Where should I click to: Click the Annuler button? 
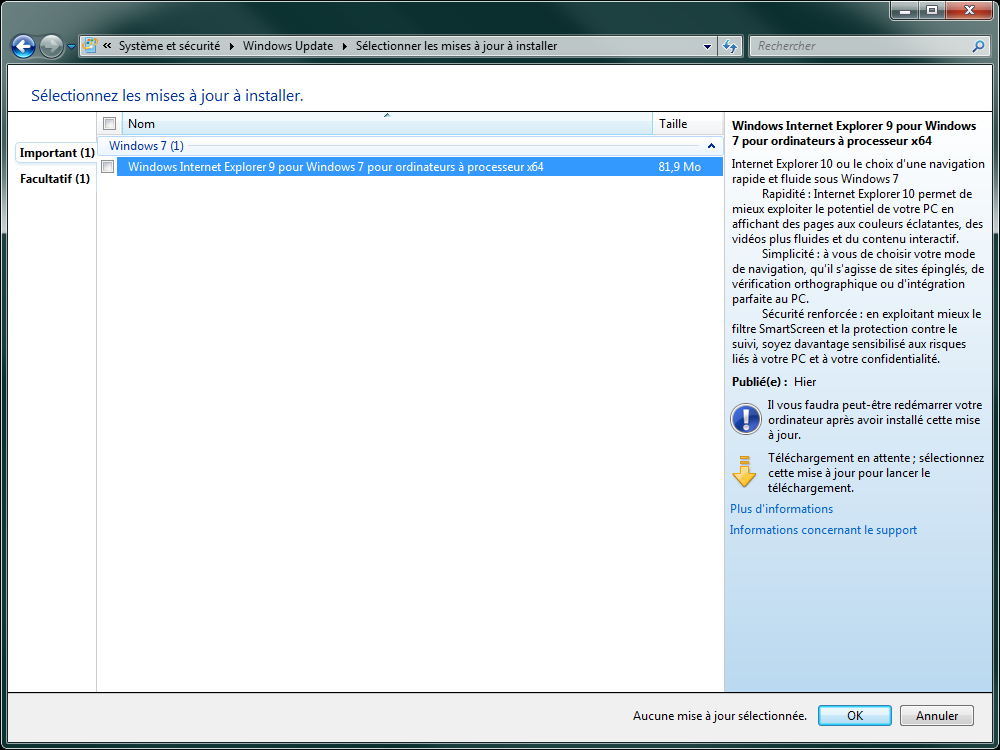pyautogui.click(x=937, y=716)
